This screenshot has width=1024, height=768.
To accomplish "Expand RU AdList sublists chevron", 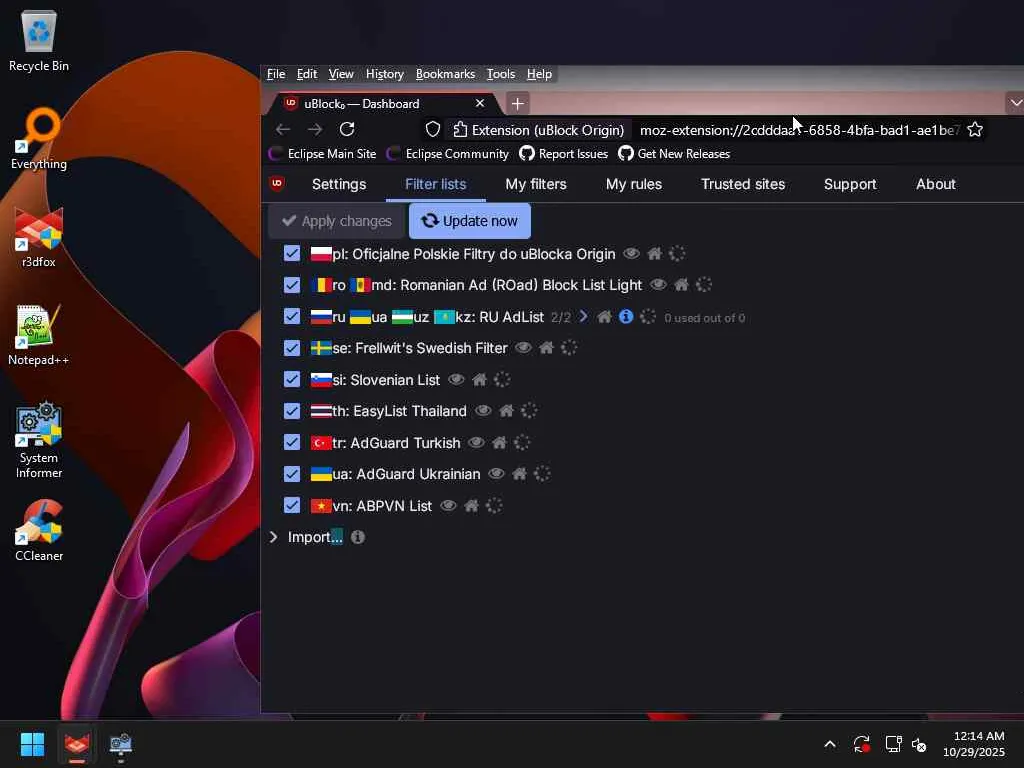I will [583, 317].
